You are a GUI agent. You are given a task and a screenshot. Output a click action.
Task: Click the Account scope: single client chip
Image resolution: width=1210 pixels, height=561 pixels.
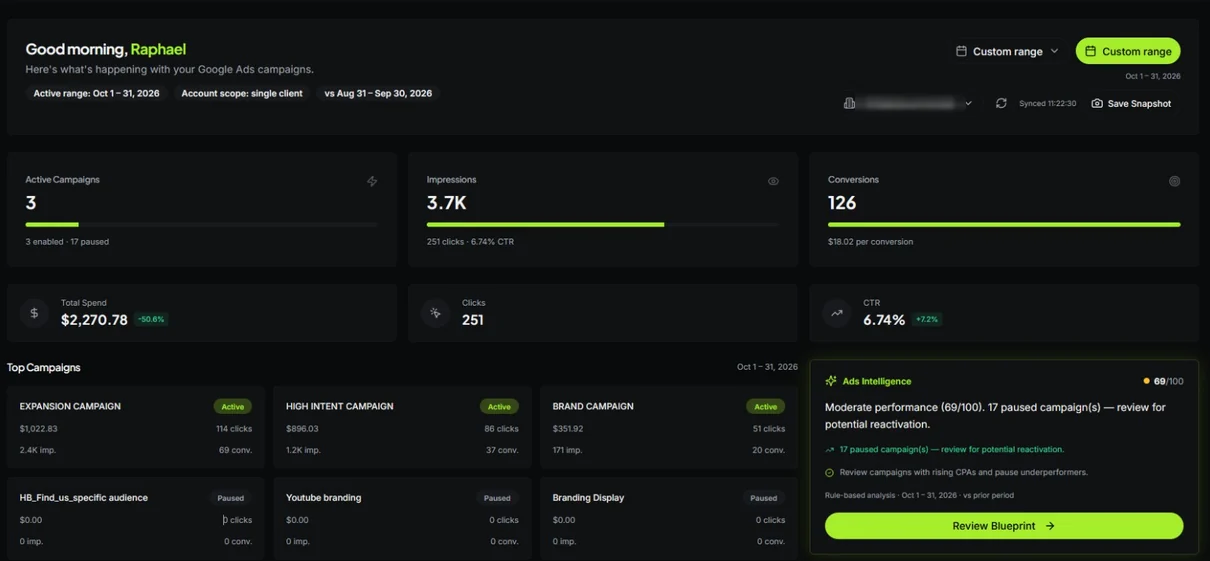click(242, 93)
